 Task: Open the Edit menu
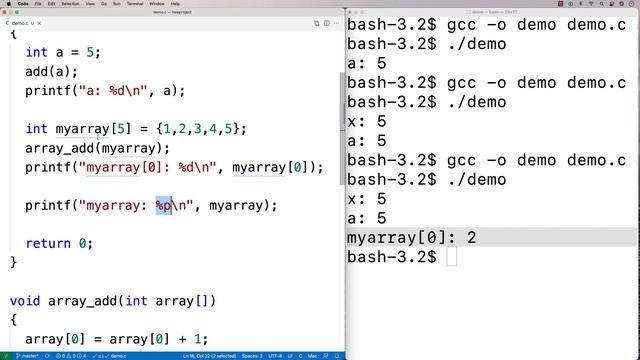pos(51,4)
